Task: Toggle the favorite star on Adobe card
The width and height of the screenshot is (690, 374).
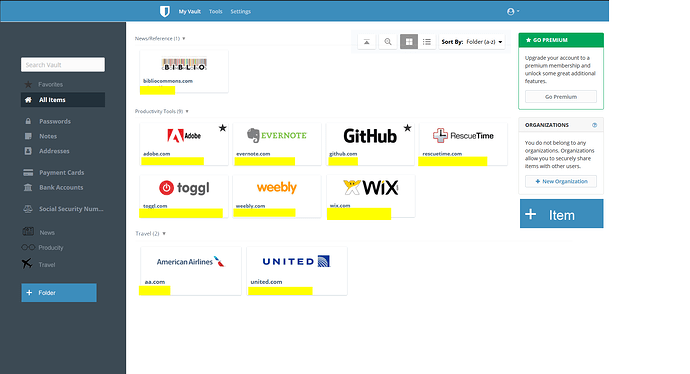Action: (223, 128)
